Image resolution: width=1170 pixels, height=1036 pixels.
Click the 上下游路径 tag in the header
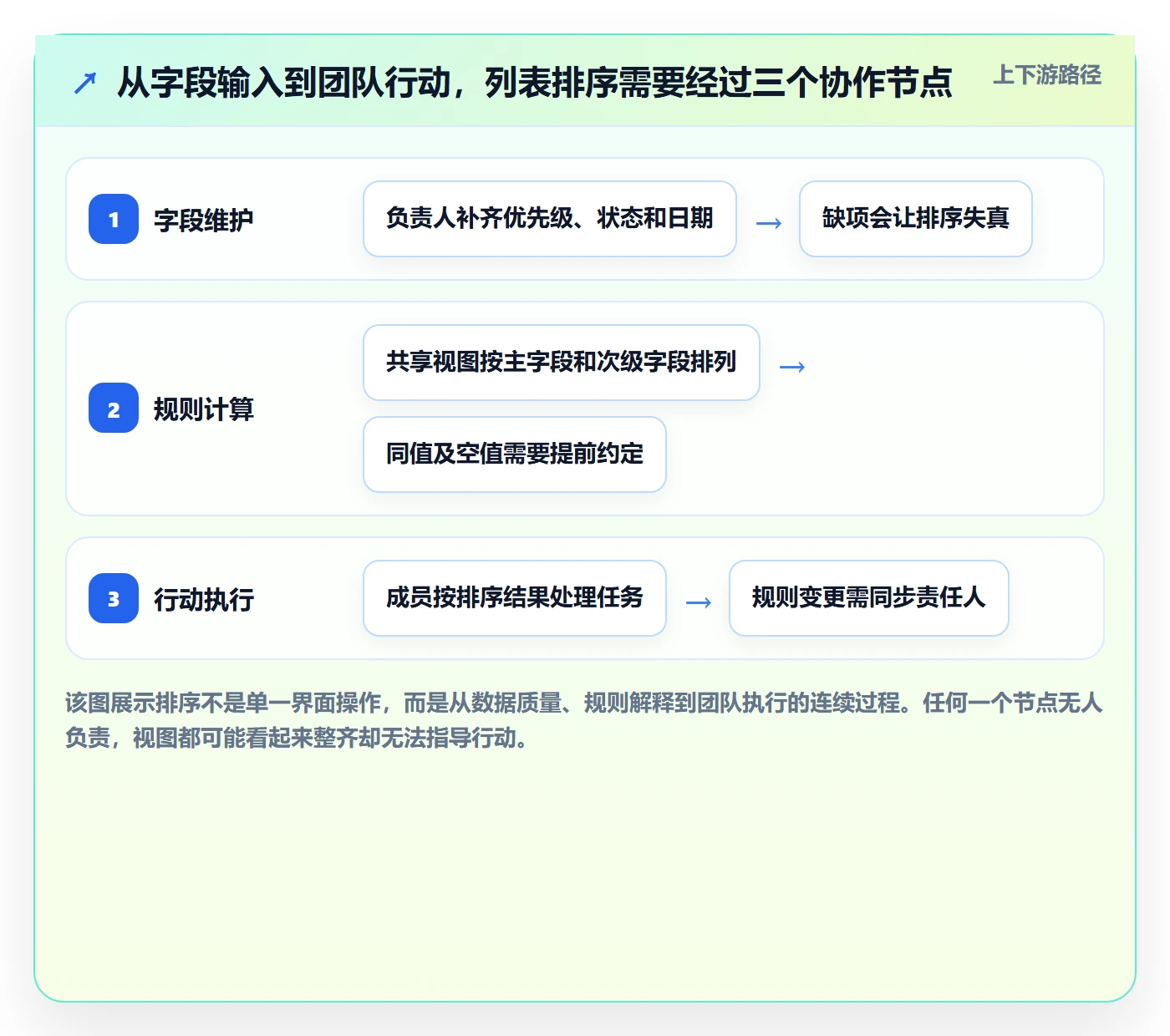point(1047,75)
